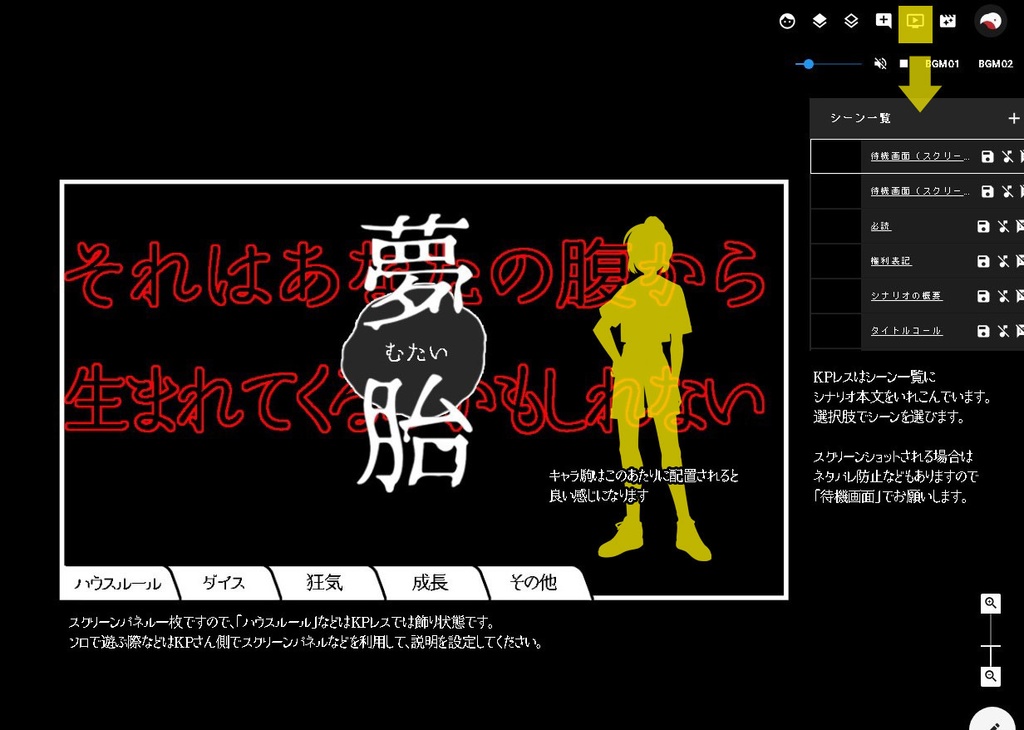The width and height of the screenshot is (1024, 730).
Task: Open the cut-in effects clapperboard icon
Action: (947, 21)
